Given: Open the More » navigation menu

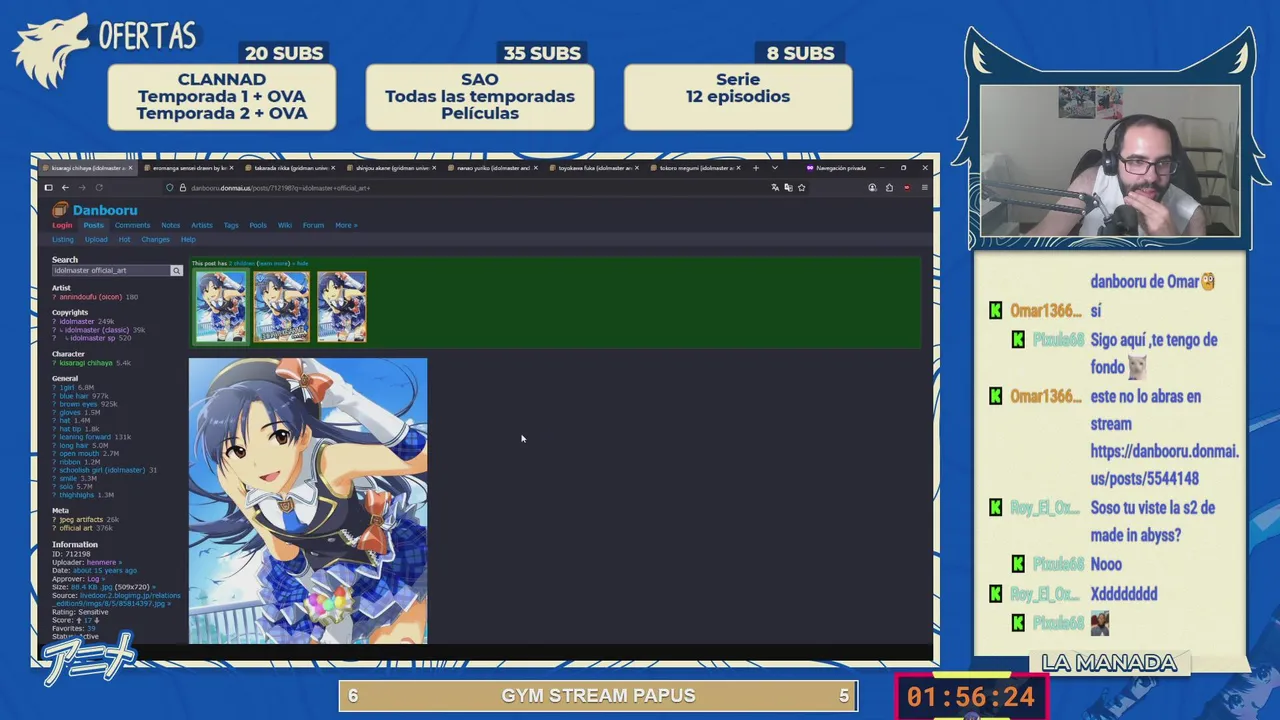Looking at the screenshot, I should 346,225.
